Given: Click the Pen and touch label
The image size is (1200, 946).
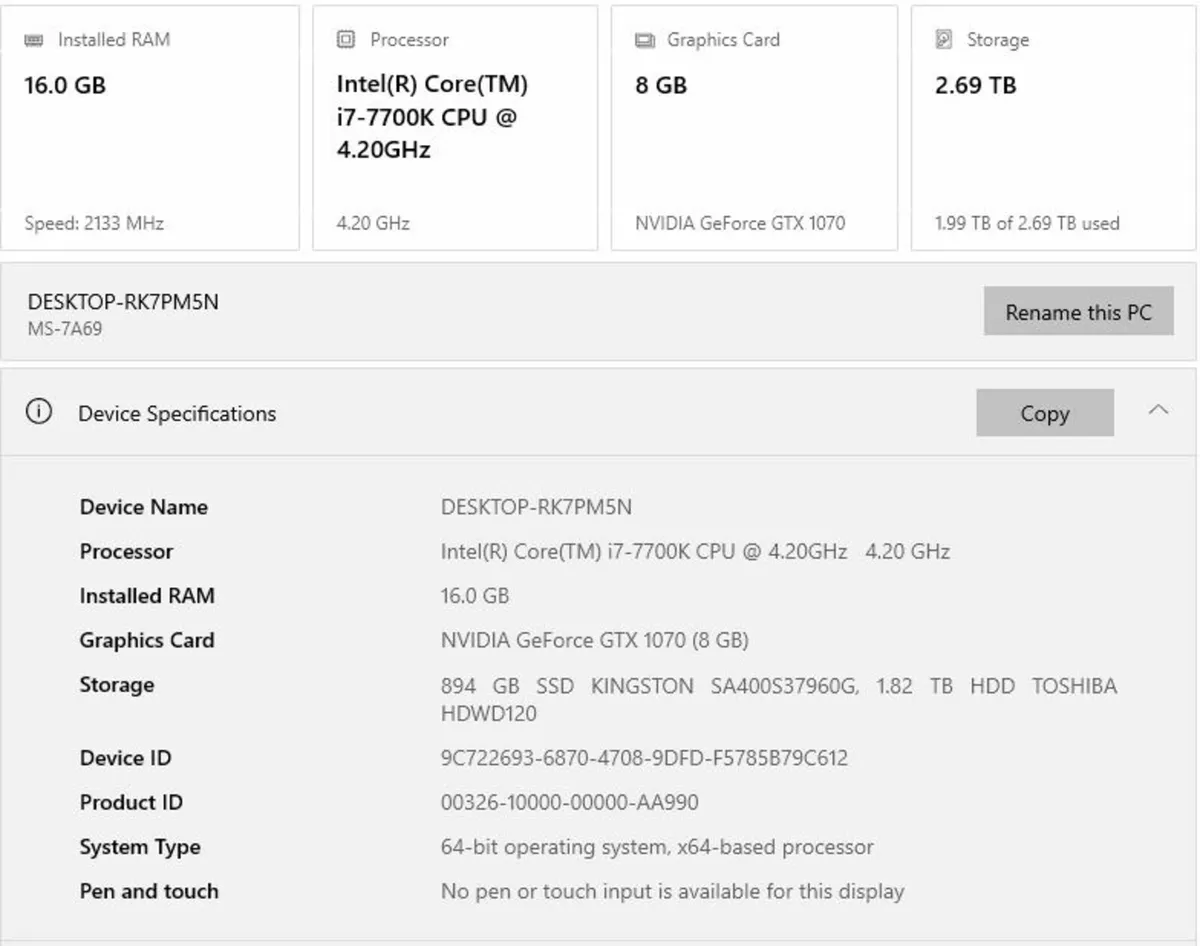Looking at the screenshot, I should pyautogui.click(x=149, y=891).
